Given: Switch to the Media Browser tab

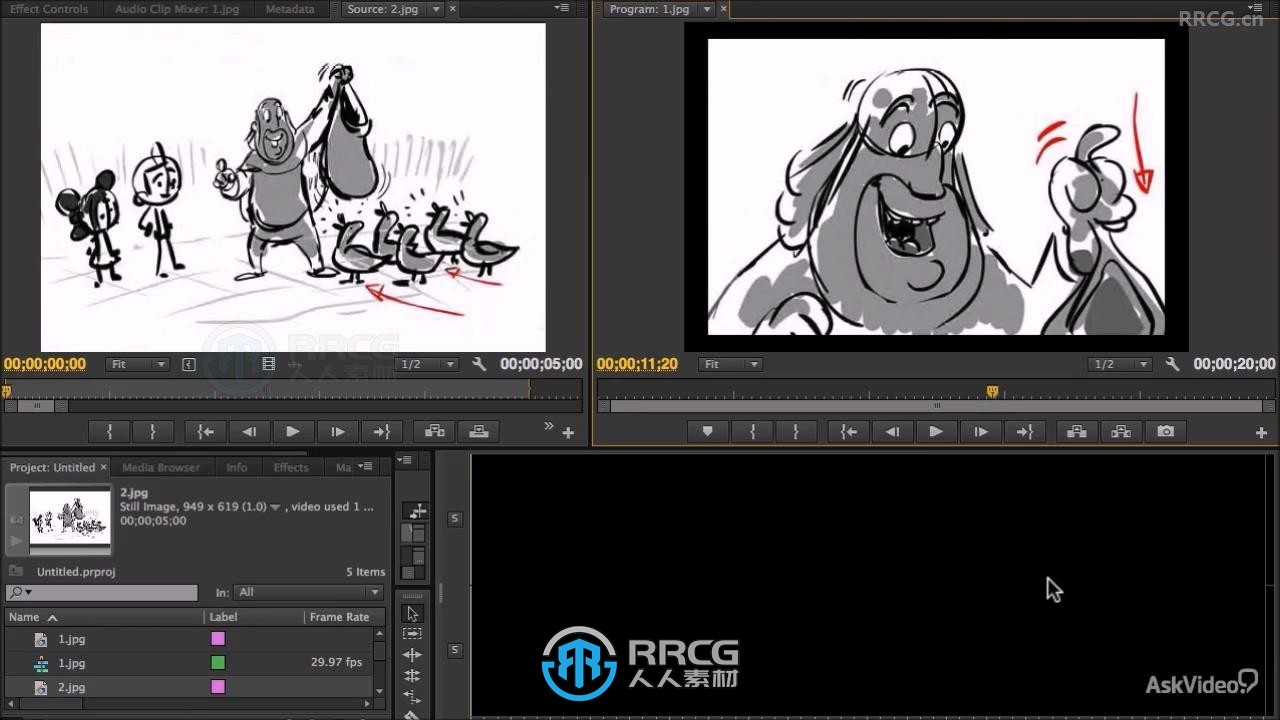Looking at the screenshot, I should tap(161, 467).
